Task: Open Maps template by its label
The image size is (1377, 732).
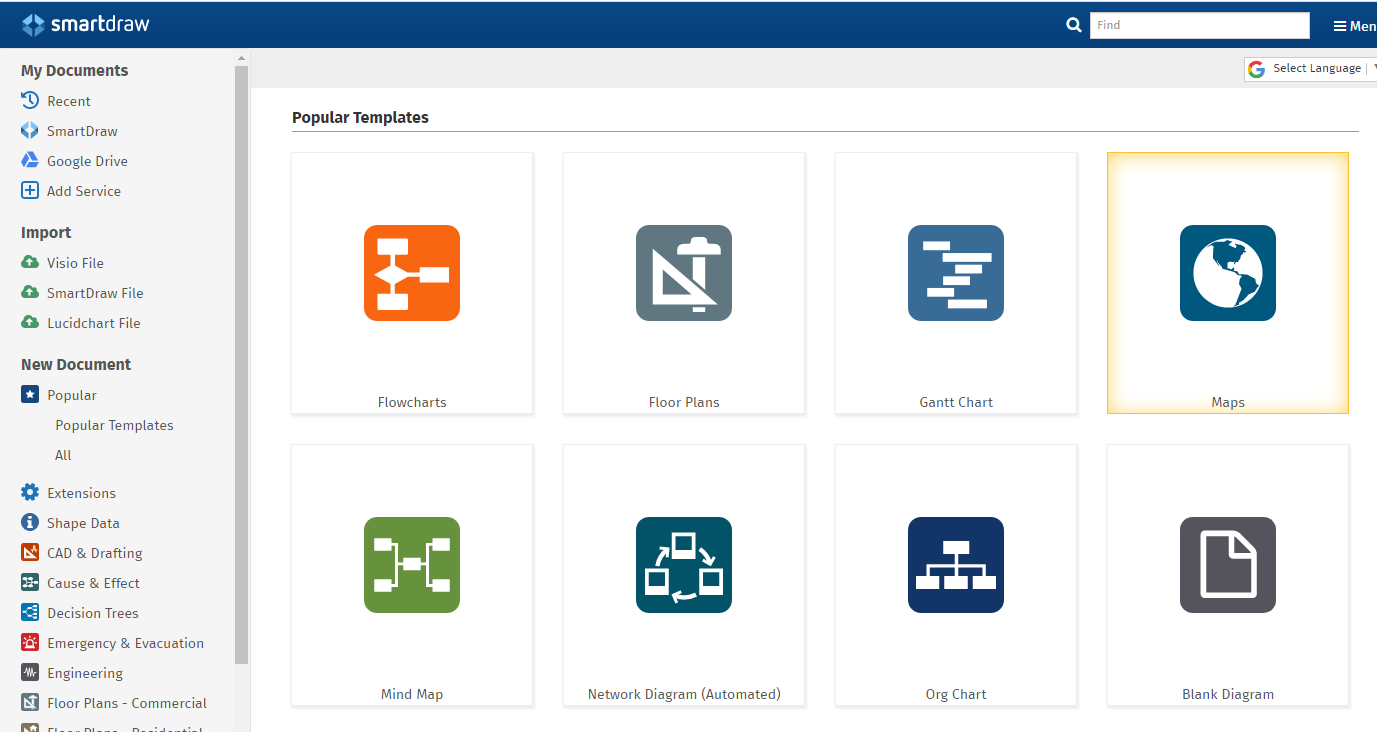Action: [x=1228, y=402]
